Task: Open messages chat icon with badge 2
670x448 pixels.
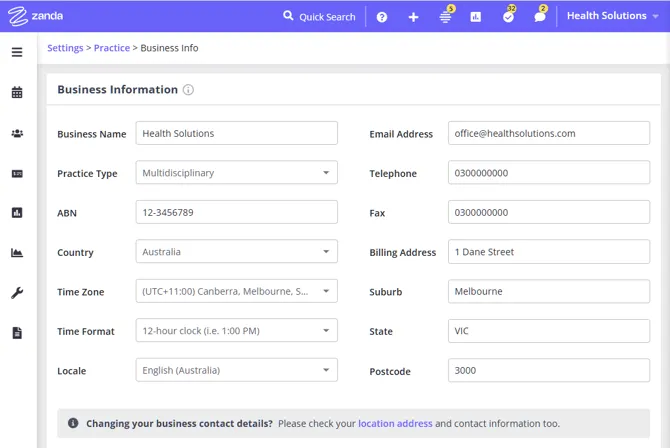Action: (541, 15)
